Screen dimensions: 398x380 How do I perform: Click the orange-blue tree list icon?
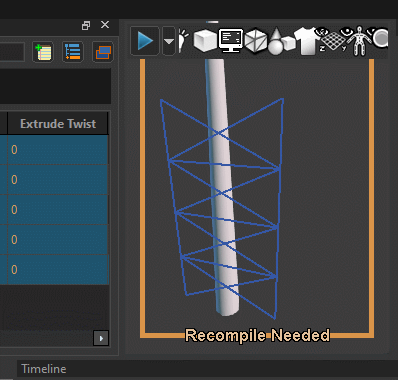(73, 52)
